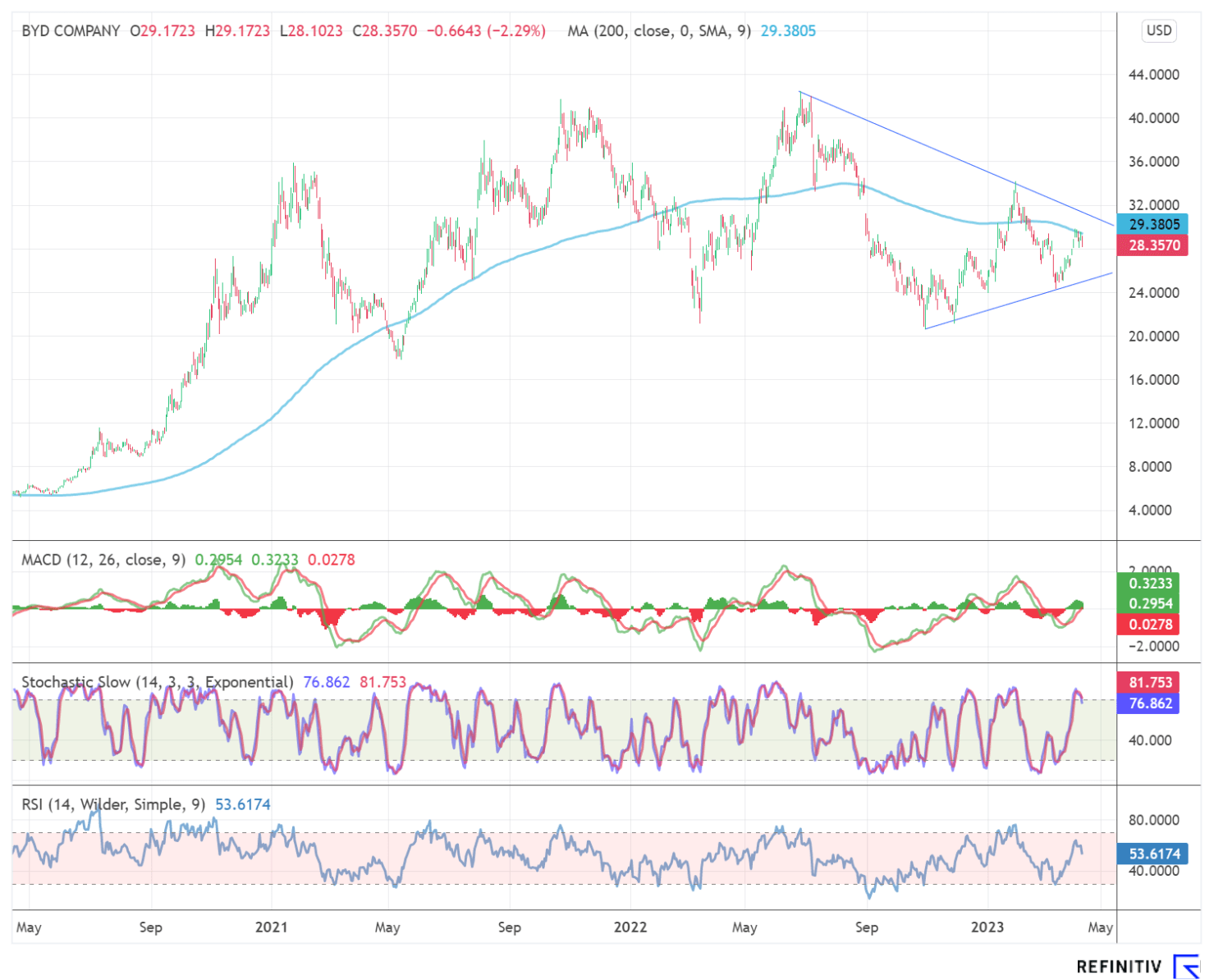This screenshot has width=1214, height=980.
Task: Click the blue 76.862 stochastic value tag
Action: 1149,703
